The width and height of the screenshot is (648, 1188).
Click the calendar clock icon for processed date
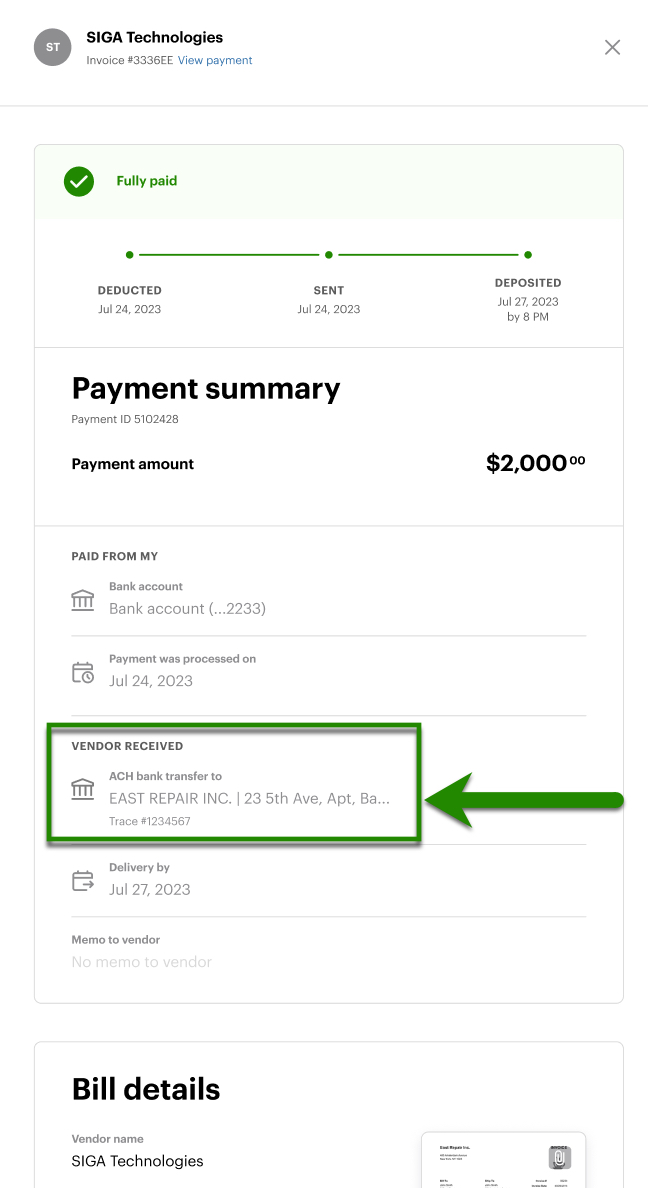click(x=83, y=673)
